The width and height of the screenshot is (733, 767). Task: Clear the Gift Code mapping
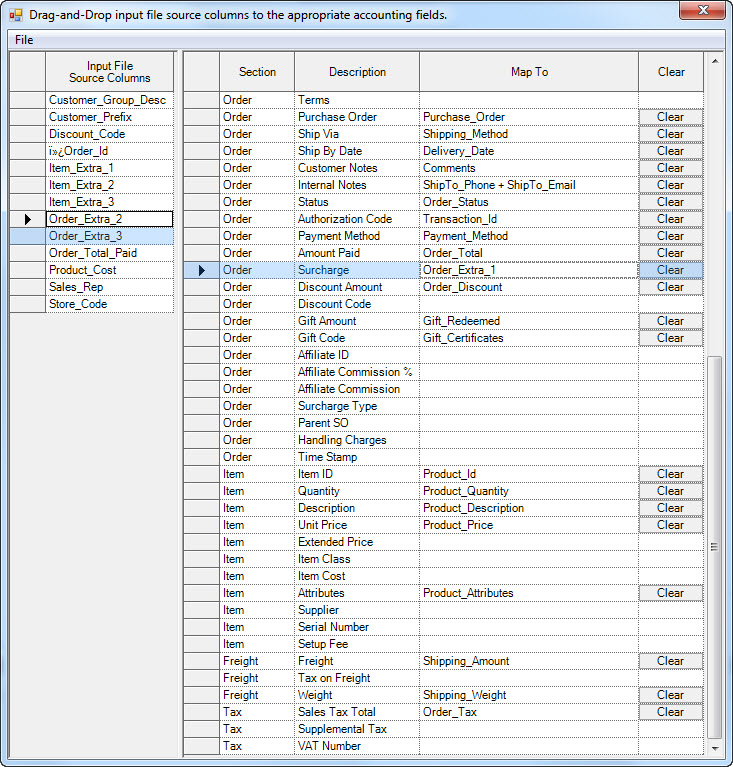pos(670,338)
